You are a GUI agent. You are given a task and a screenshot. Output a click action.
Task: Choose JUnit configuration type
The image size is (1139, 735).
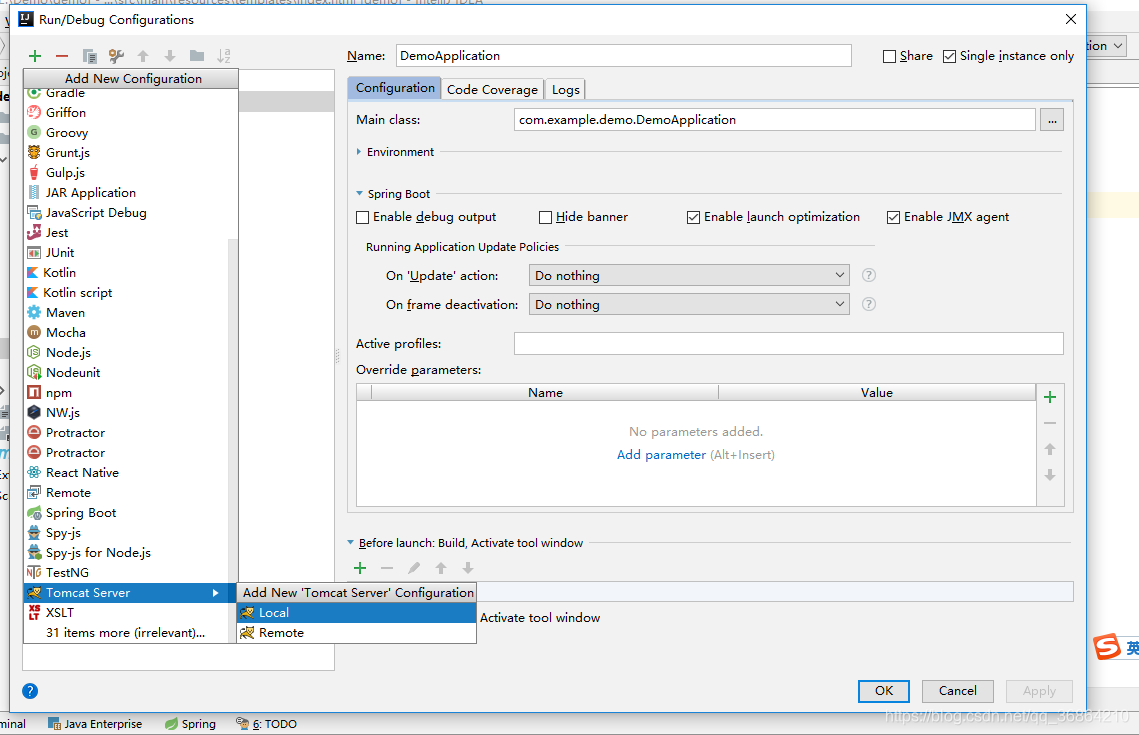[127, 253]
